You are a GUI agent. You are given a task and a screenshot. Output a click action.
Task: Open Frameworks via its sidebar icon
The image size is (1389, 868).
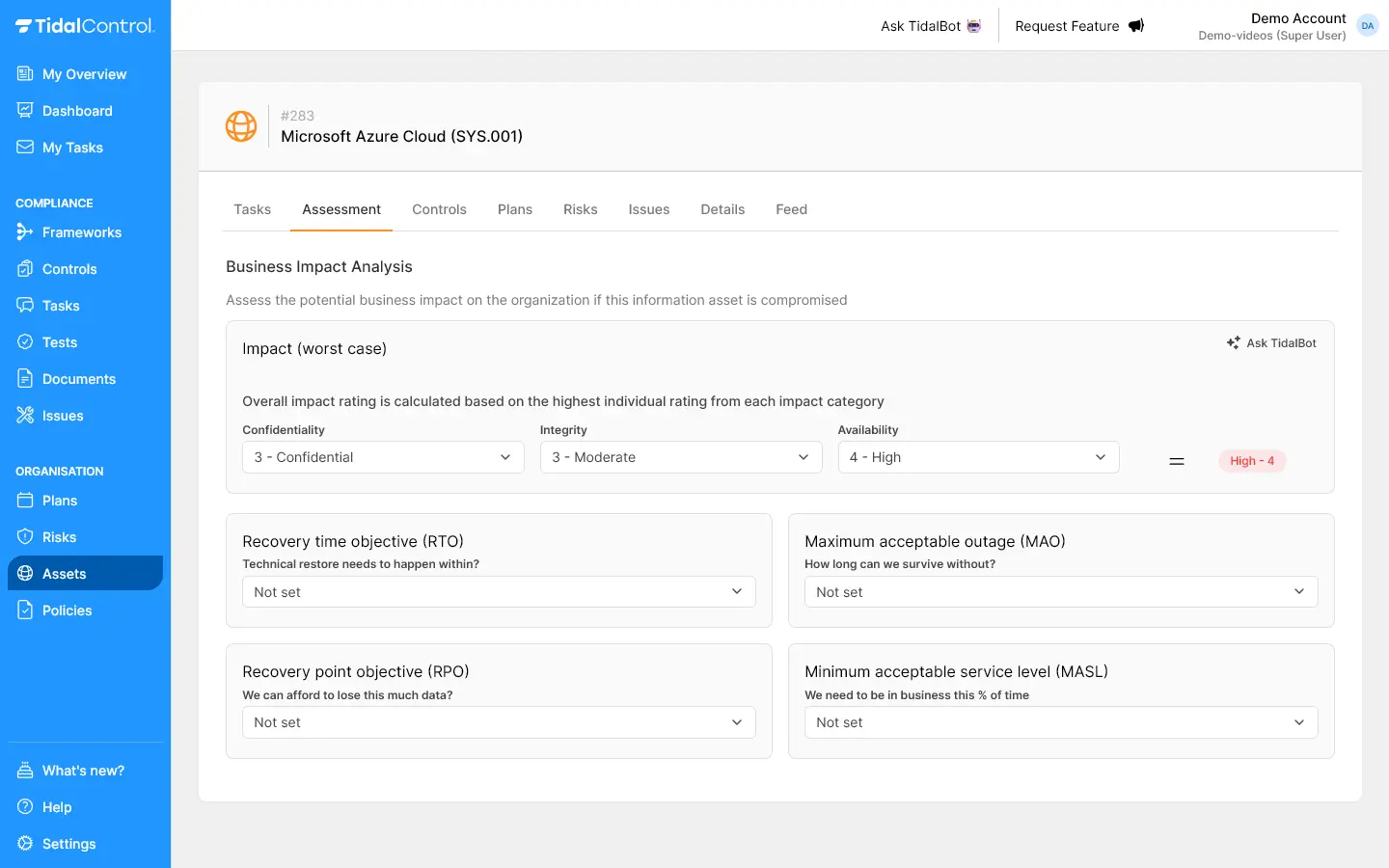25,232
